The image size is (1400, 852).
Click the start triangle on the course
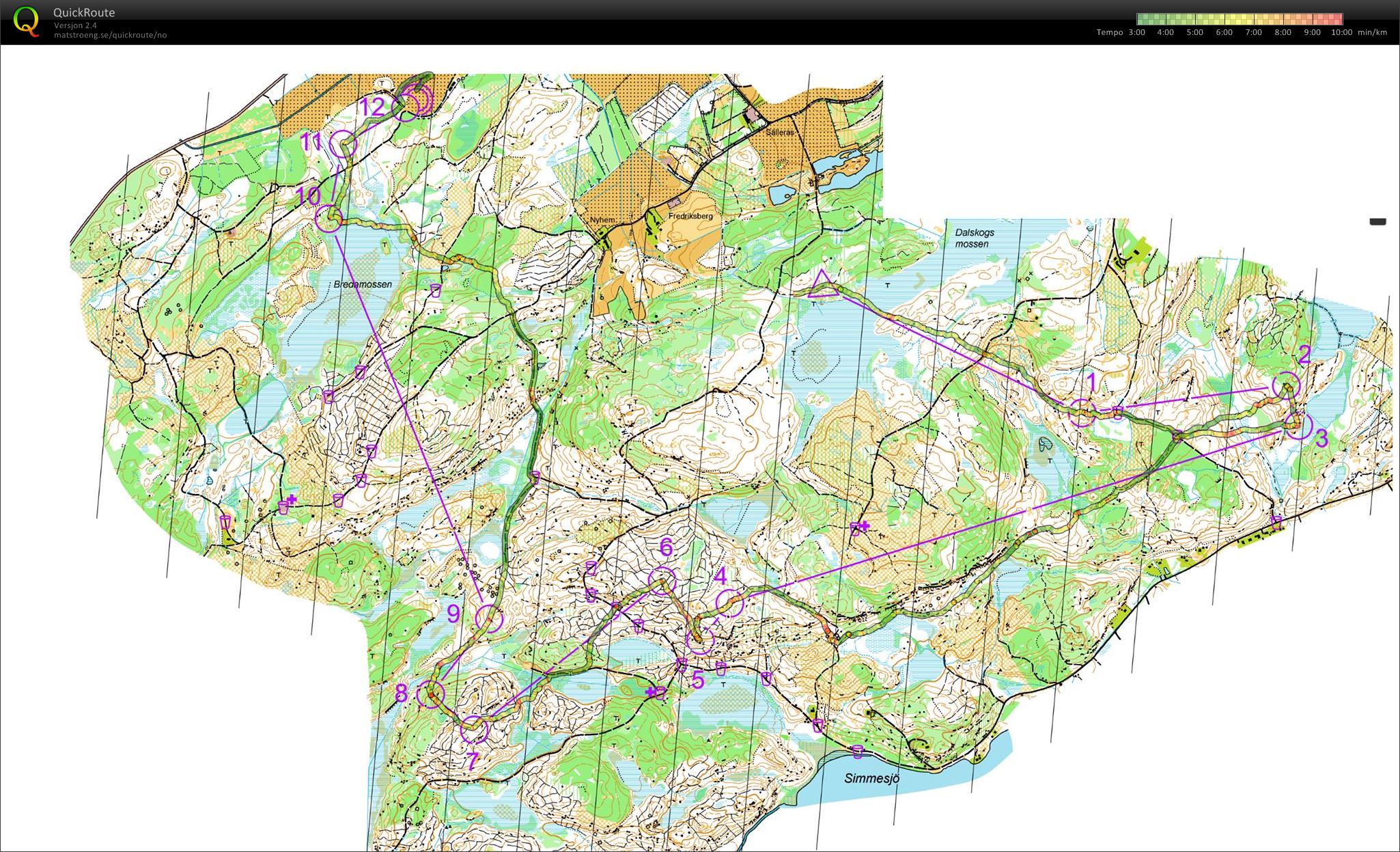pyautogui.click(x=822, y=284)
